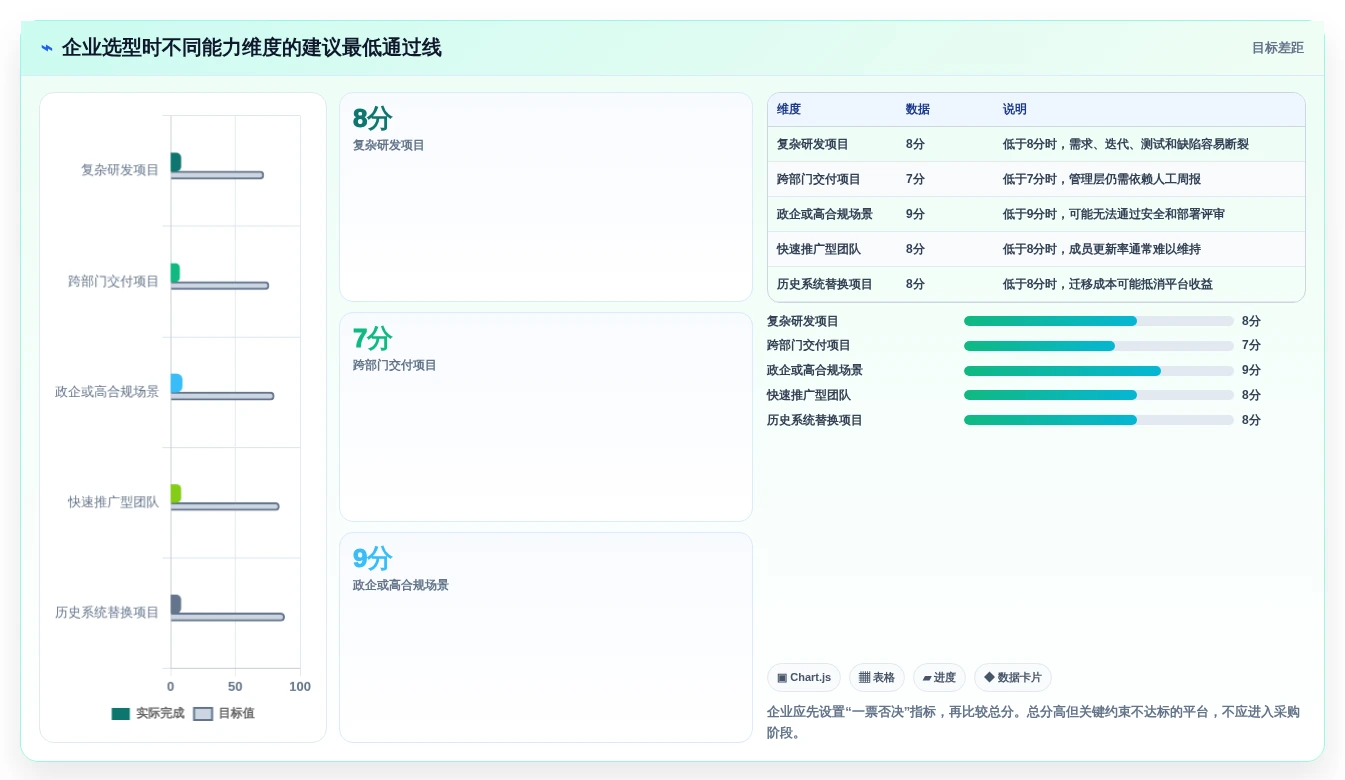Click the 政企或高合规场景 progress bar
This screenshot has height=780, width=1345.
point(1099,371)
